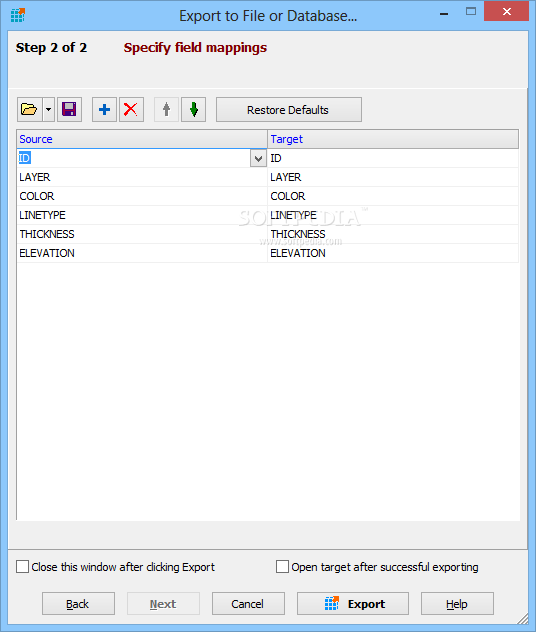This screenshot has height=632, width=536.
Task: Select the ELEVATION source row
Action: (x=142, y=253)
